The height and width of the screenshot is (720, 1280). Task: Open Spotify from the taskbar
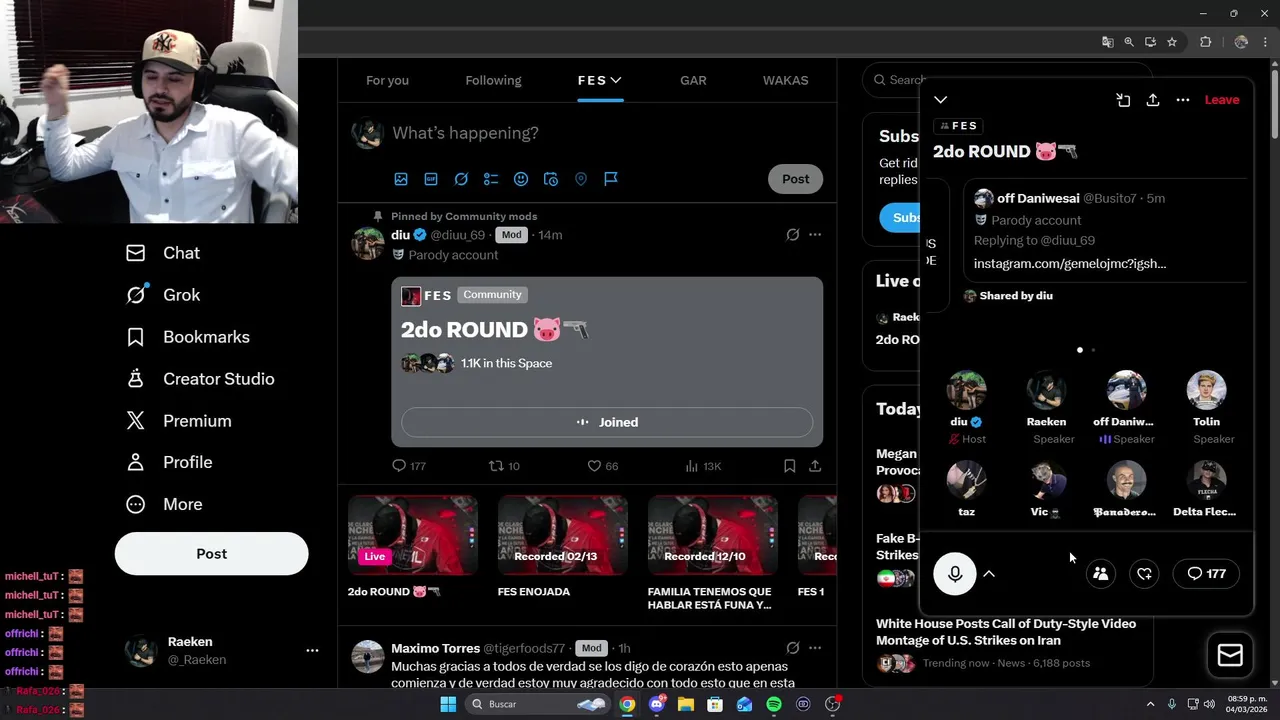tap(774, 704)
